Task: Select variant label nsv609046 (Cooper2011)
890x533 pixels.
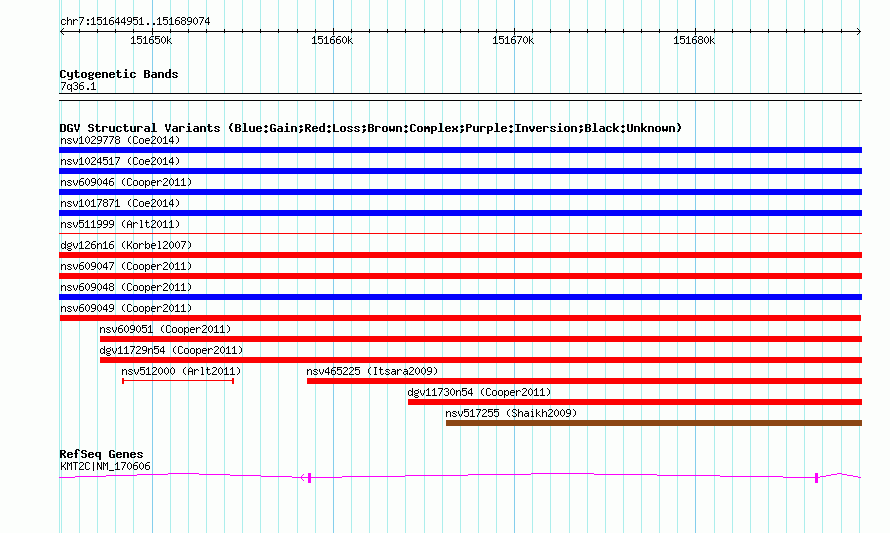Action: pos(126,182)
